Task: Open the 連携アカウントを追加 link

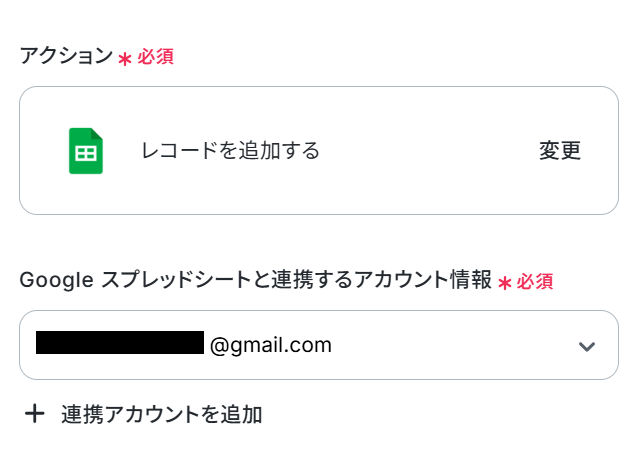Action: pos(161,414)
